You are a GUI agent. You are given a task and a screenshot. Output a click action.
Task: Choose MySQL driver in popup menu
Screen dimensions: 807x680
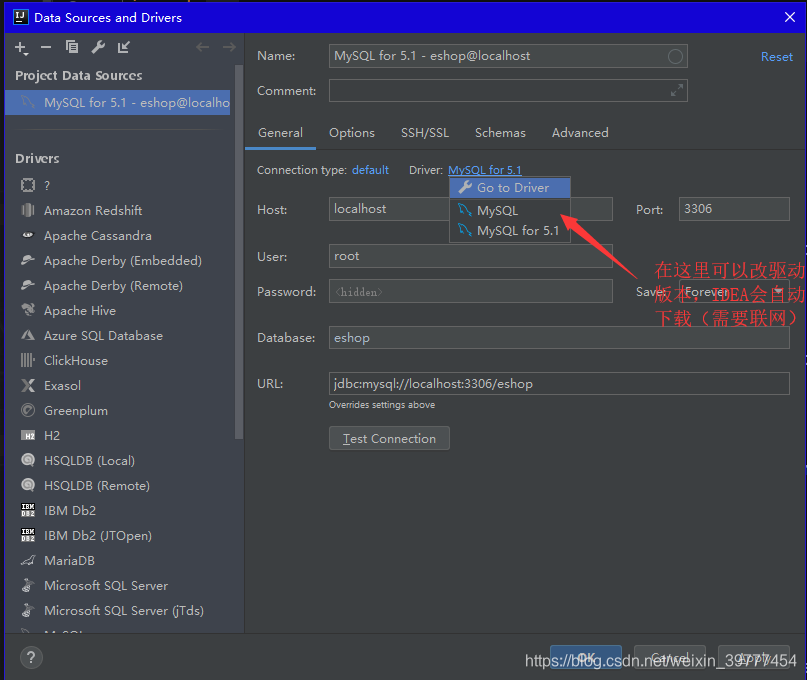click(x=510, y=211)
